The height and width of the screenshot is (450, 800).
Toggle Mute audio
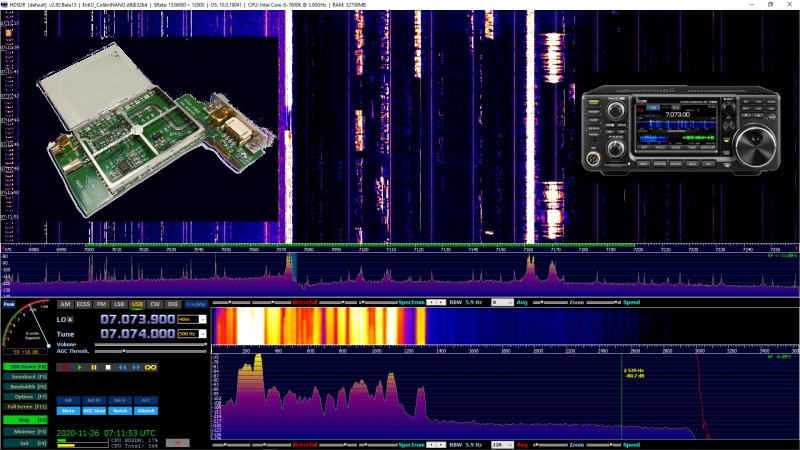(x=68, y=411)
